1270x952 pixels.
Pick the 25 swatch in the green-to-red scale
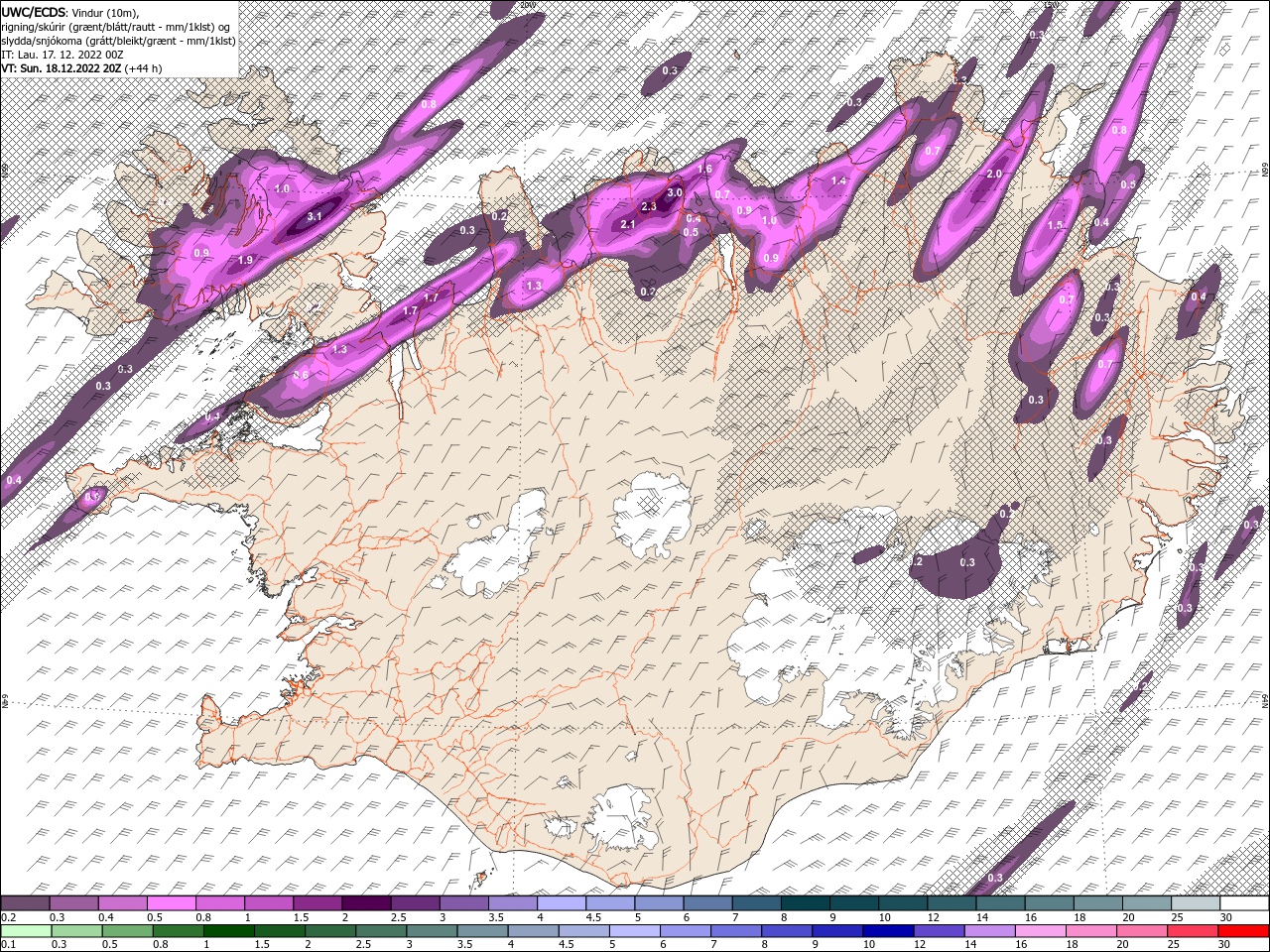1193,931
